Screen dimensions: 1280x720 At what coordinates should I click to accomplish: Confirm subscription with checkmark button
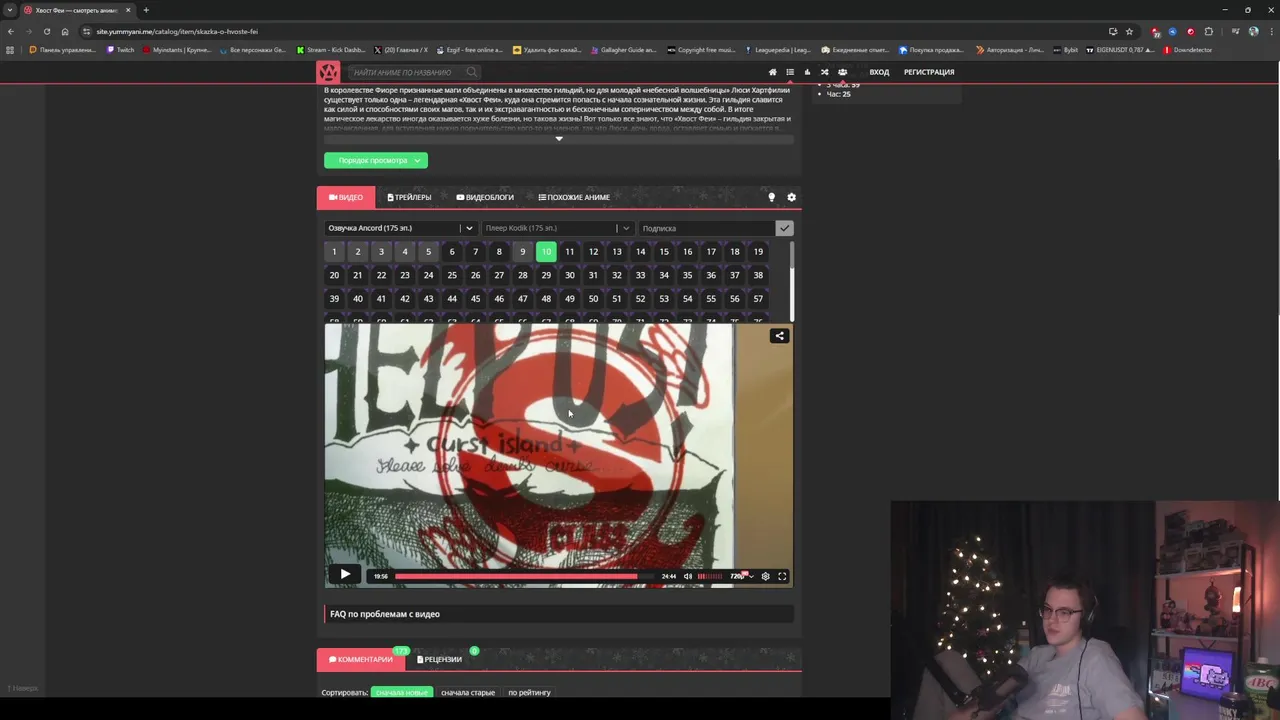tap(784, 228)
